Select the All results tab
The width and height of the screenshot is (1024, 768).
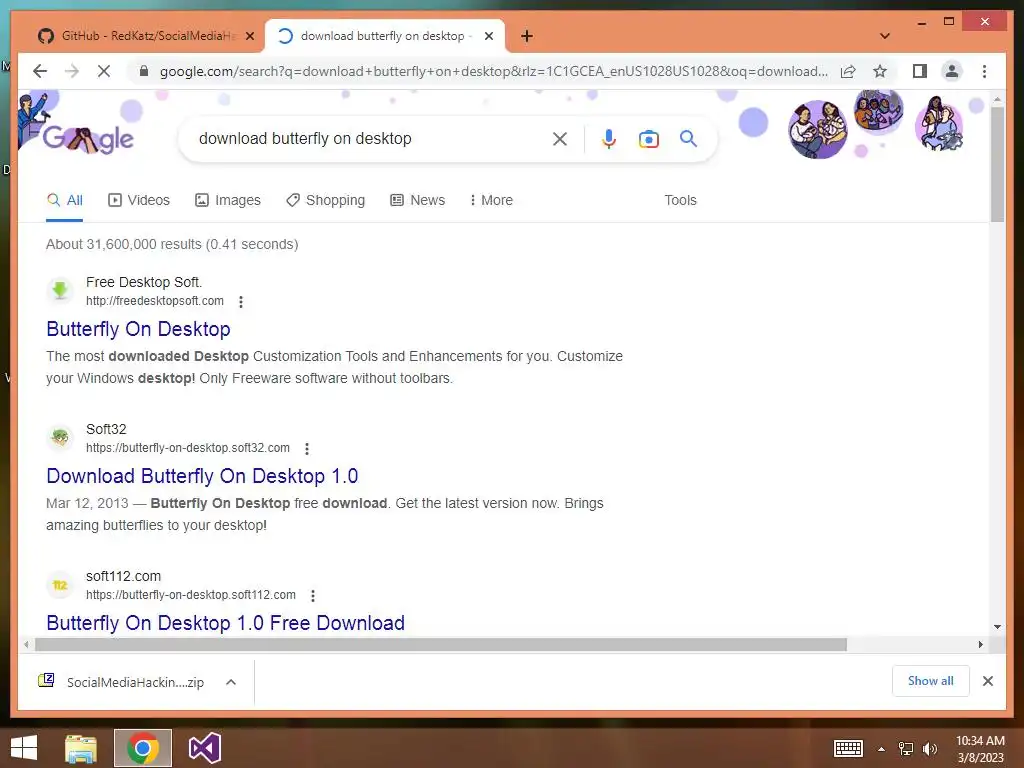click(x=65, y=200)
